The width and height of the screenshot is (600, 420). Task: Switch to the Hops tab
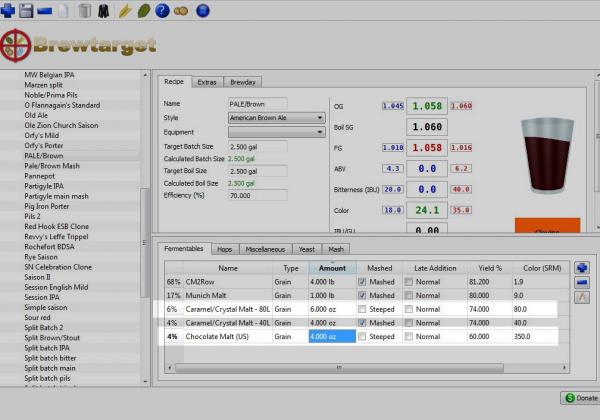226,248
